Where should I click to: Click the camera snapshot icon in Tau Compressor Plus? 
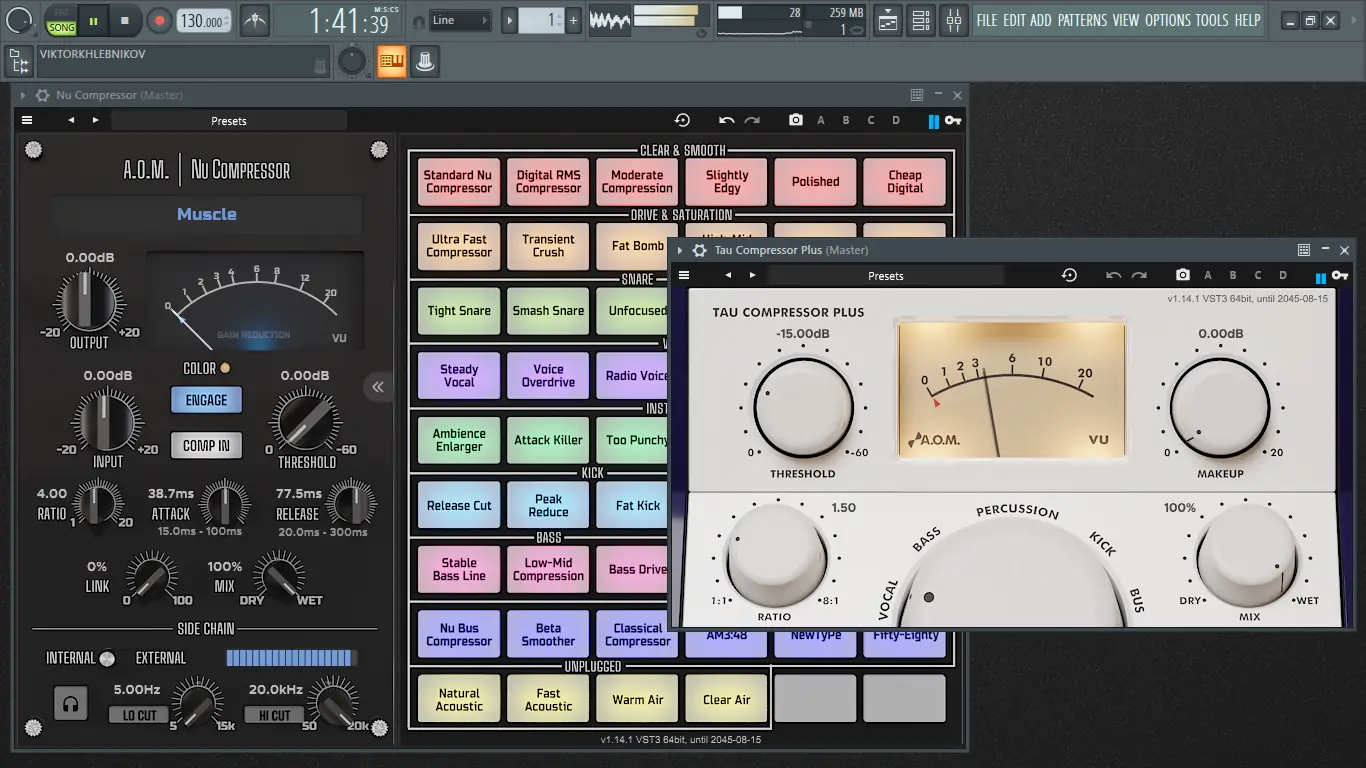pos(1183,275)
